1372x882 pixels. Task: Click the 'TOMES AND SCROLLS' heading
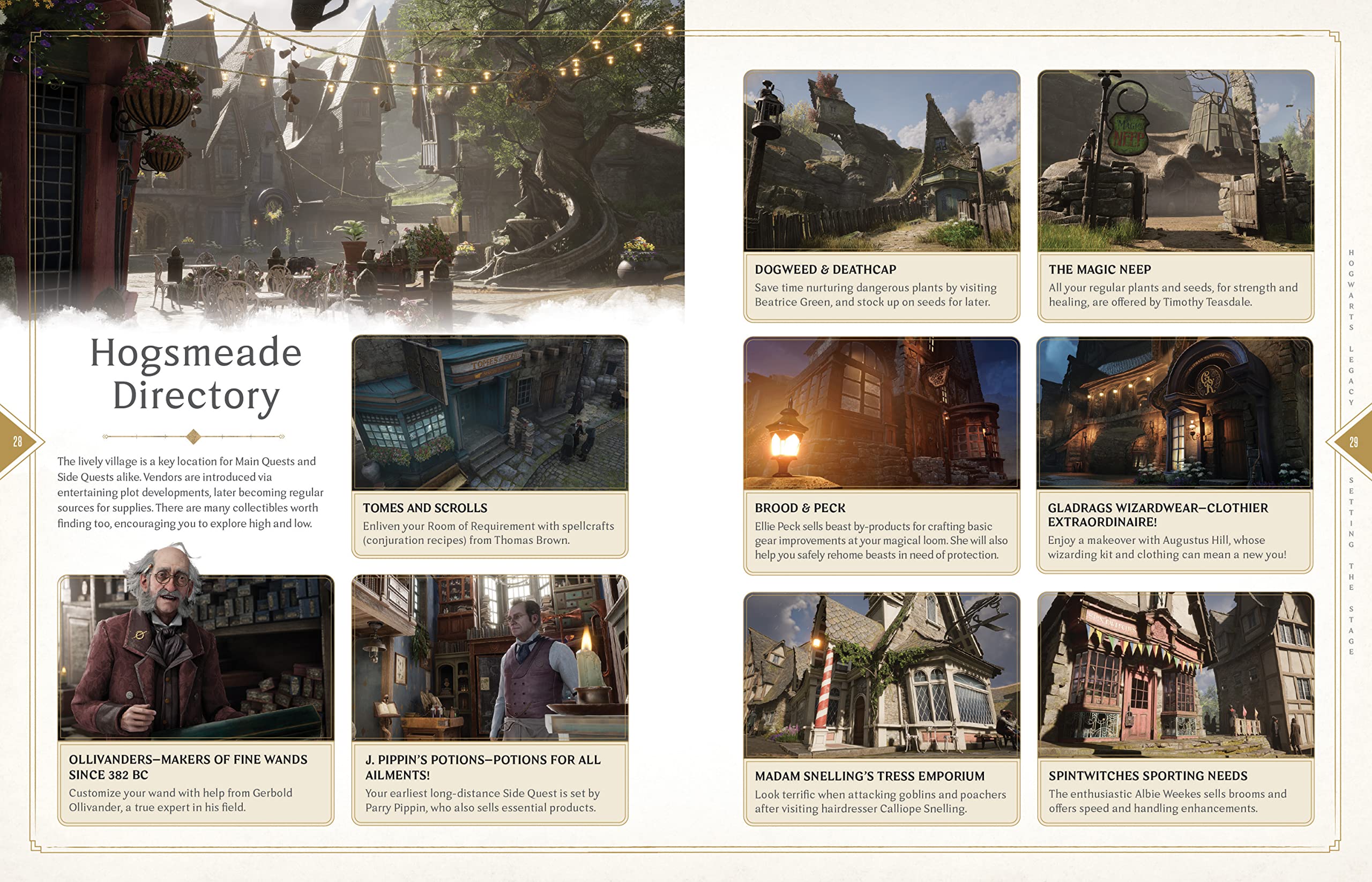[x=425, y=508]
